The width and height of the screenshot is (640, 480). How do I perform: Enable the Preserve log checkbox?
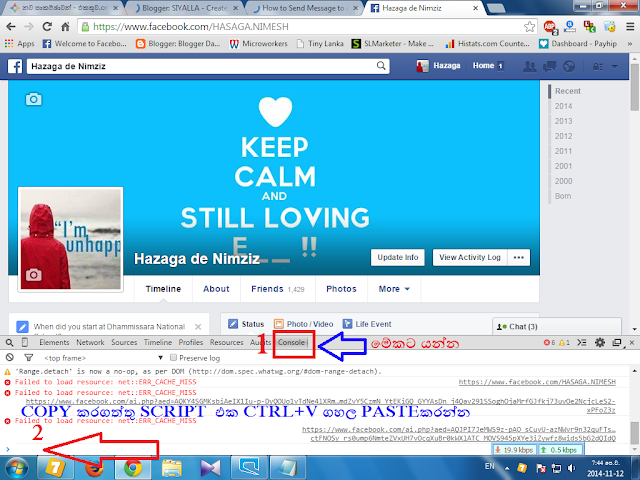[173, 358]
